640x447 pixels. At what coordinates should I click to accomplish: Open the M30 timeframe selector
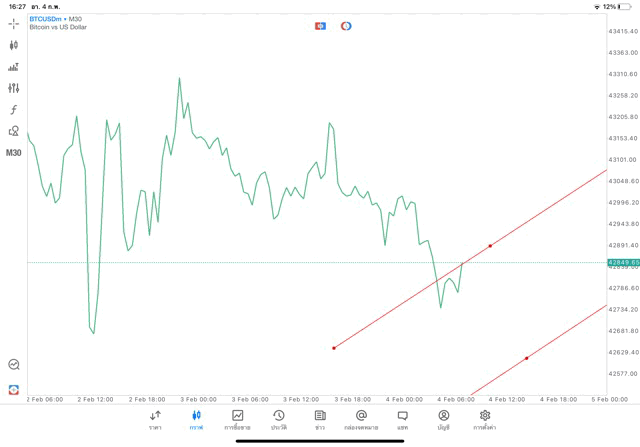pyautogui.click(x=13, y=153)
